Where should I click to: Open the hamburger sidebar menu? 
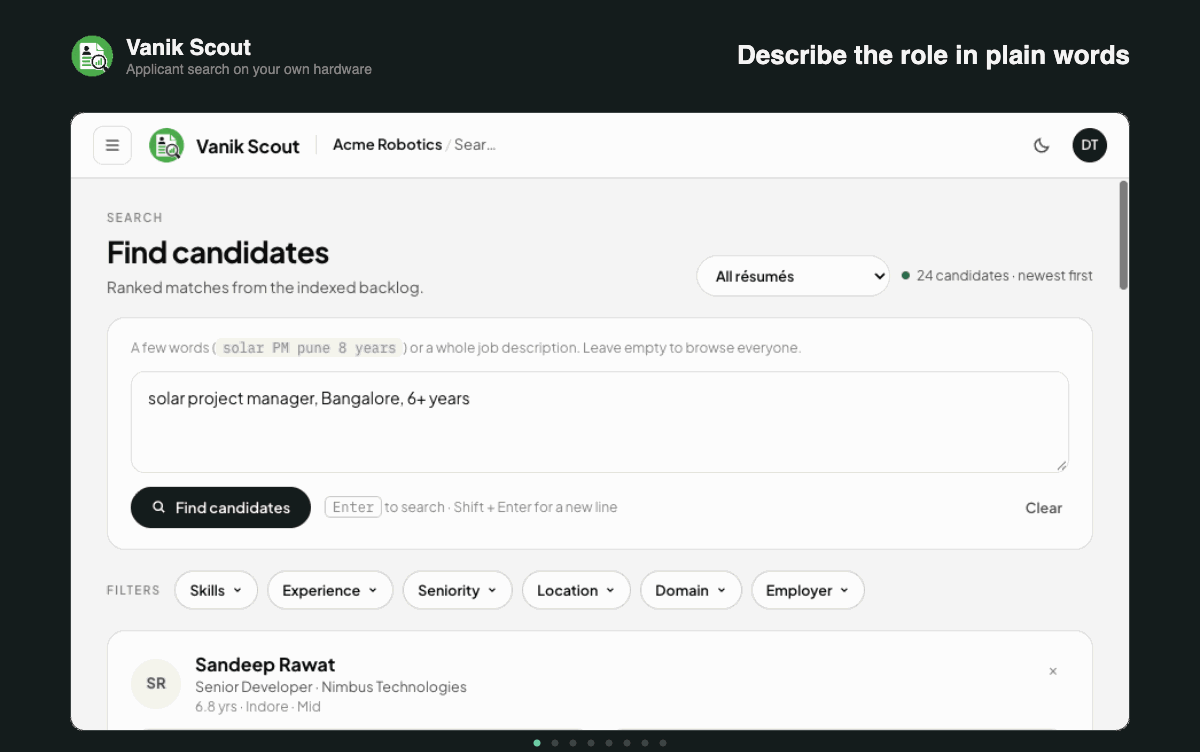[x=112, y=145]
